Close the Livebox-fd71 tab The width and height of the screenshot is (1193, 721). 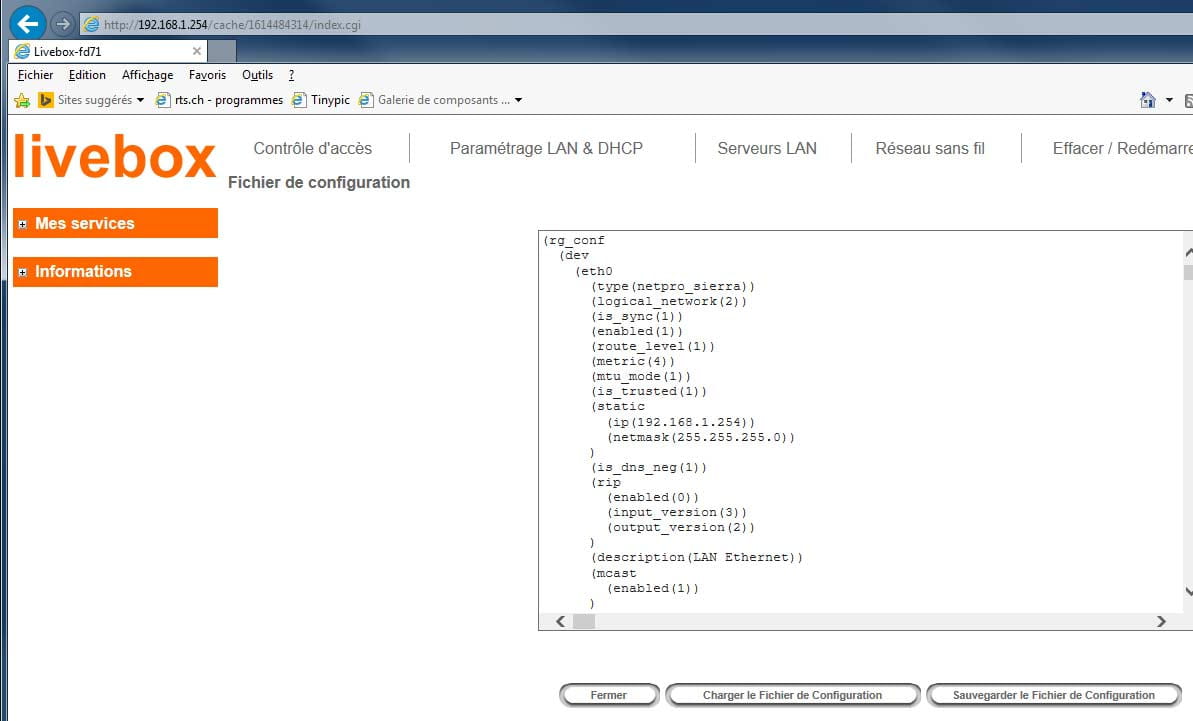[x=196, y=51]
